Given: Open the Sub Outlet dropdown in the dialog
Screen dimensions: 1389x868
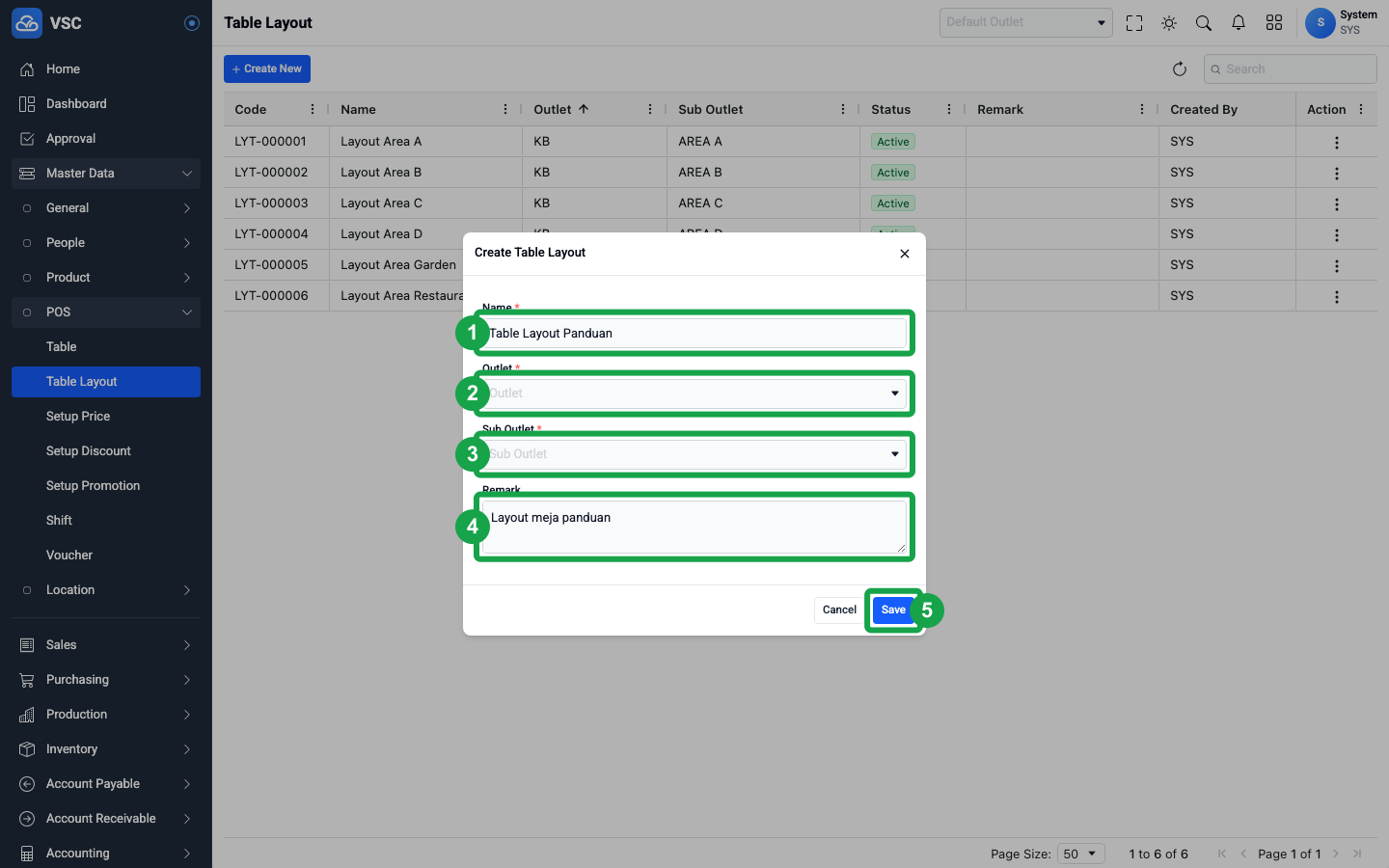Looking at the screenshot, I should pos(694,454).
